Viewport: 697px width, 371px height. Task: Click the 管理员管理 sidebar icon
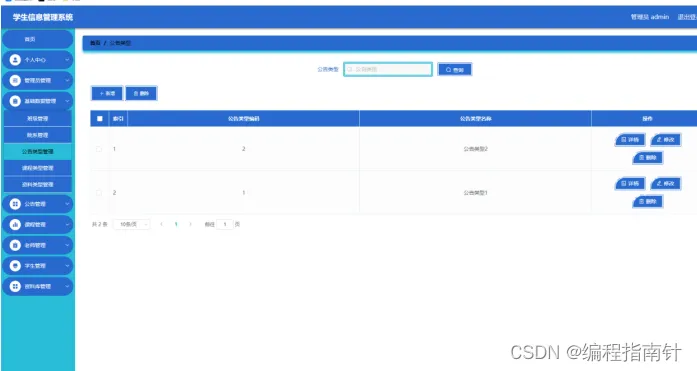tap(15, 80)
